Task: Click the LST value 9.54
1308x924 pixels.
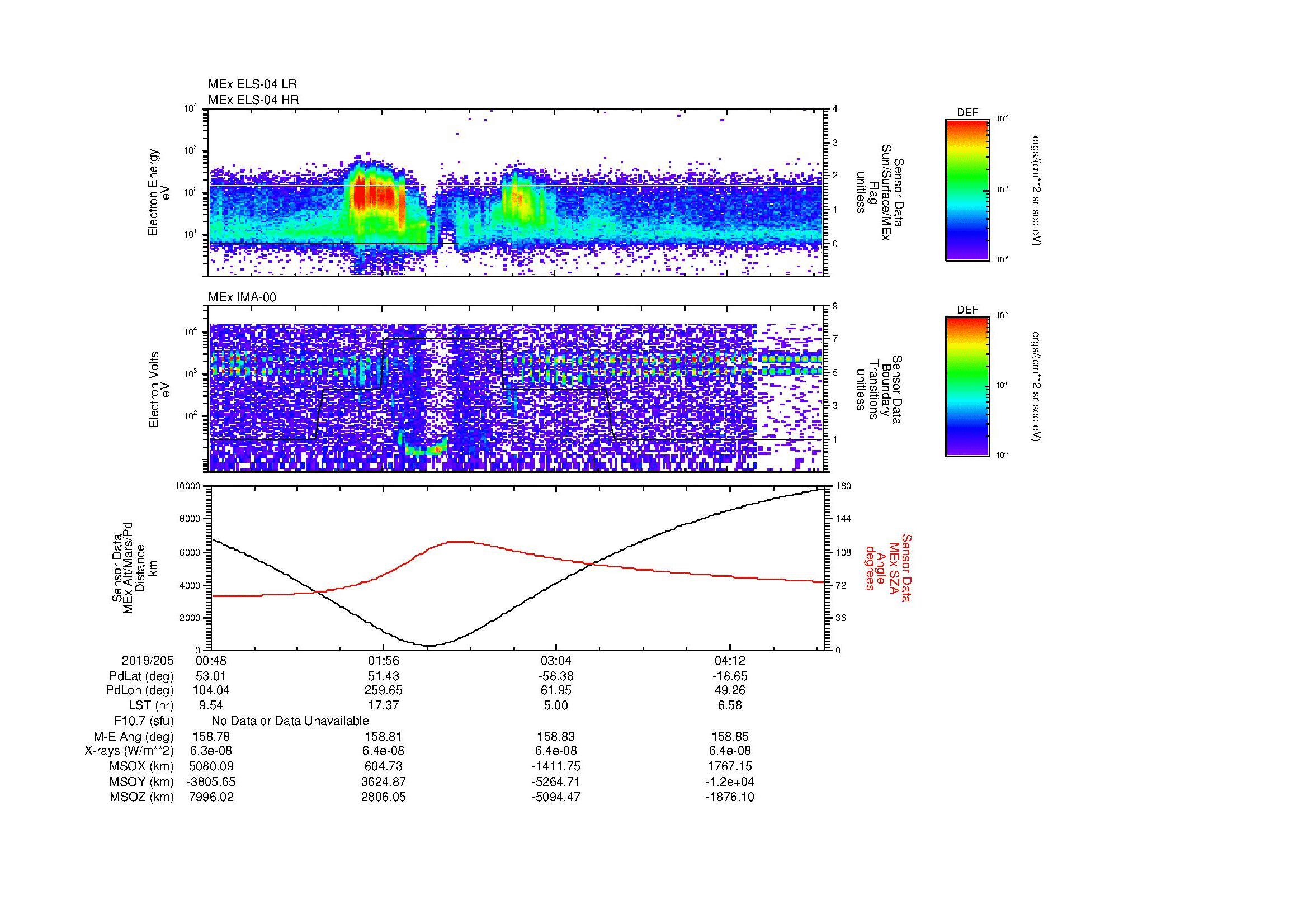Action: [x=211, y=706]
